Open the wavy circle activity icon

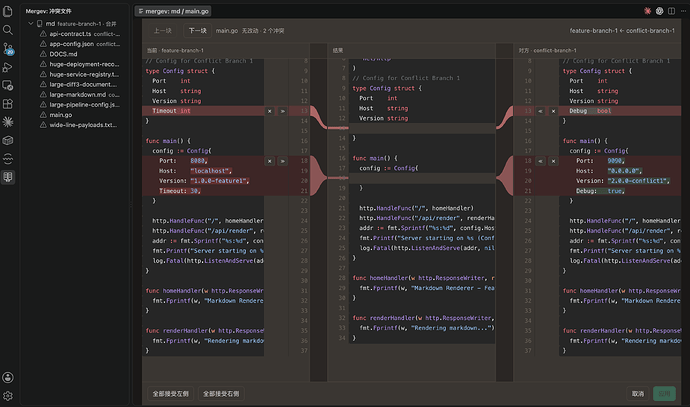click(7, 159)
